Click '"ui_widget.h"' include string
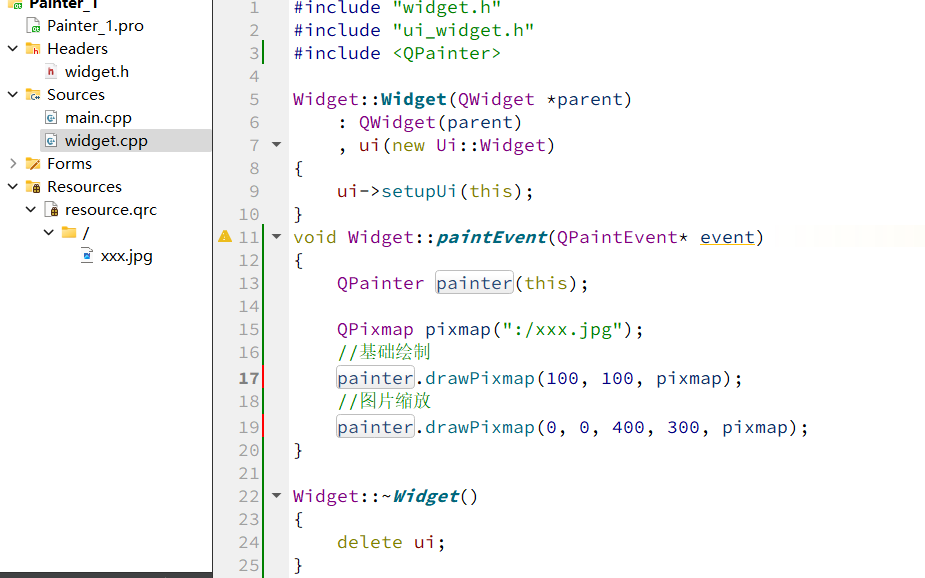 (463, 30)
